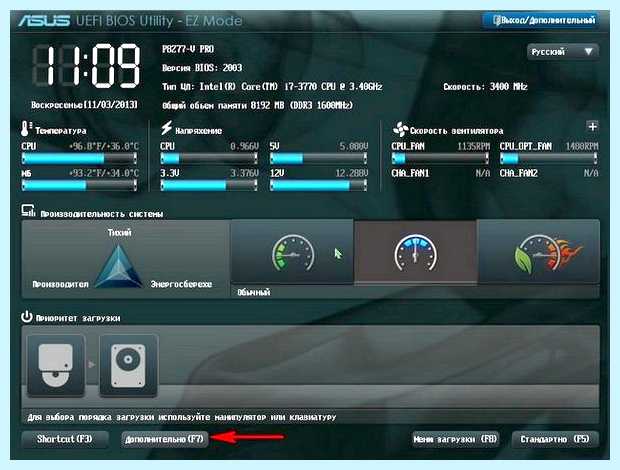Click the CPU voltage bar
The image size is (620, 470).
point(209,159)
